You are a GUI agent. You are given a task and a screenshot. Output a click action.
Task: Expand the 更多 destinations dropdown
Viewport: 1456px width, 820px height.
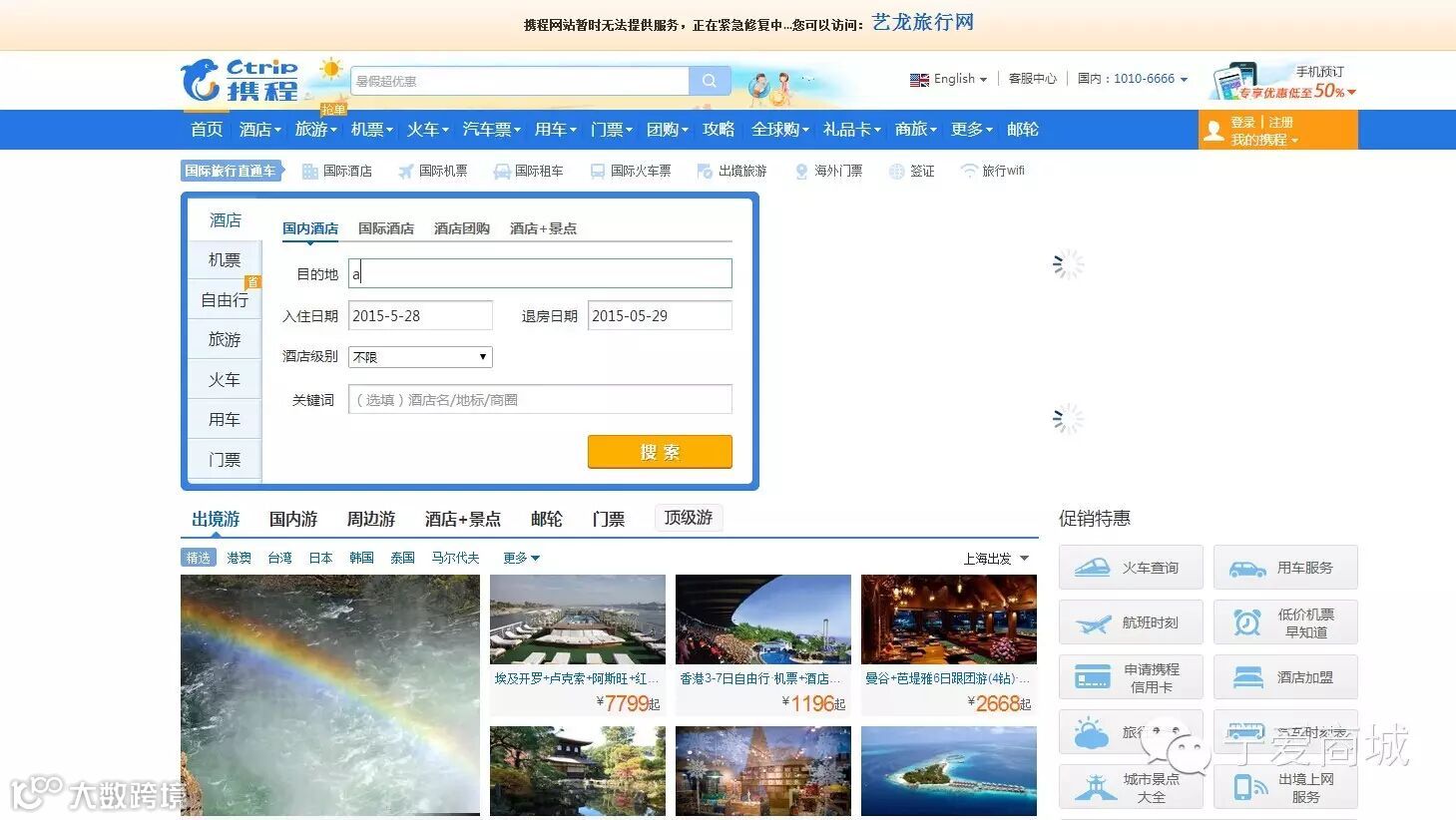click(521, 558)
